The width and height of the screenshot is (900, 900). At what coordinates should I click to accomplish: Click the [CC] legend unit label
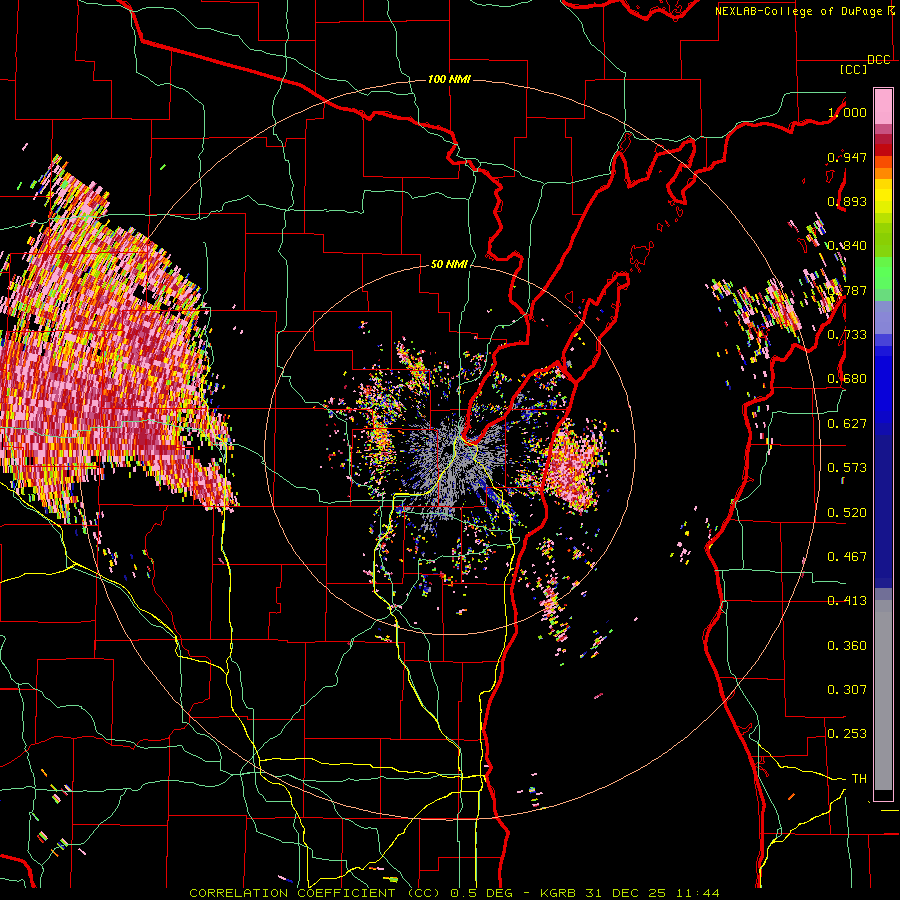[853, 69]
